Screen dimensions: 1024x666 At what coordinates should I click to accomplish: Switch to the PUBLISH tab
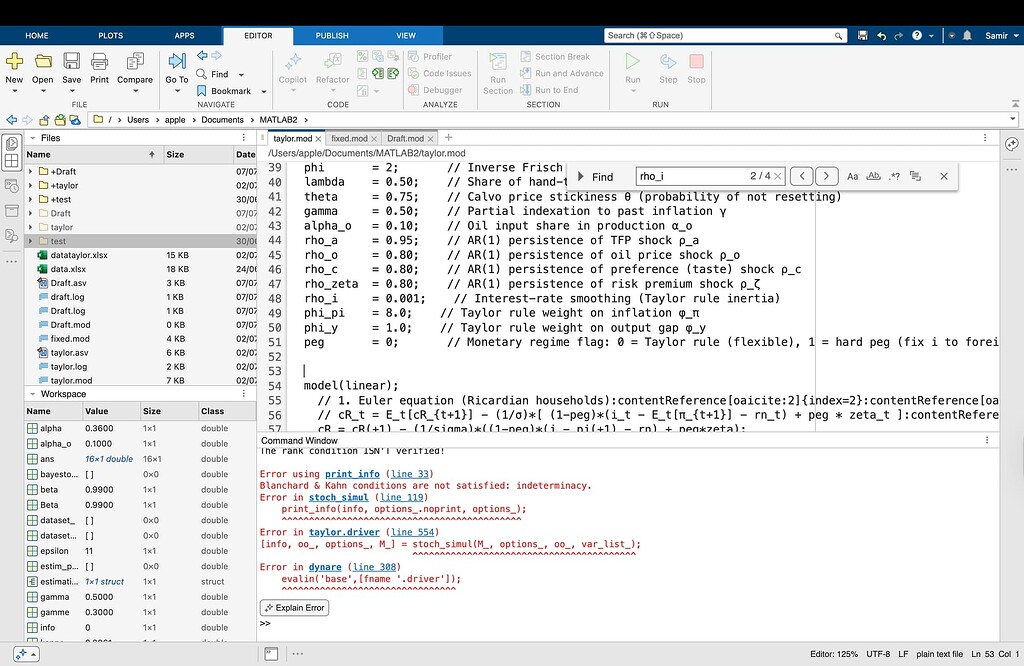pos(332,35)
